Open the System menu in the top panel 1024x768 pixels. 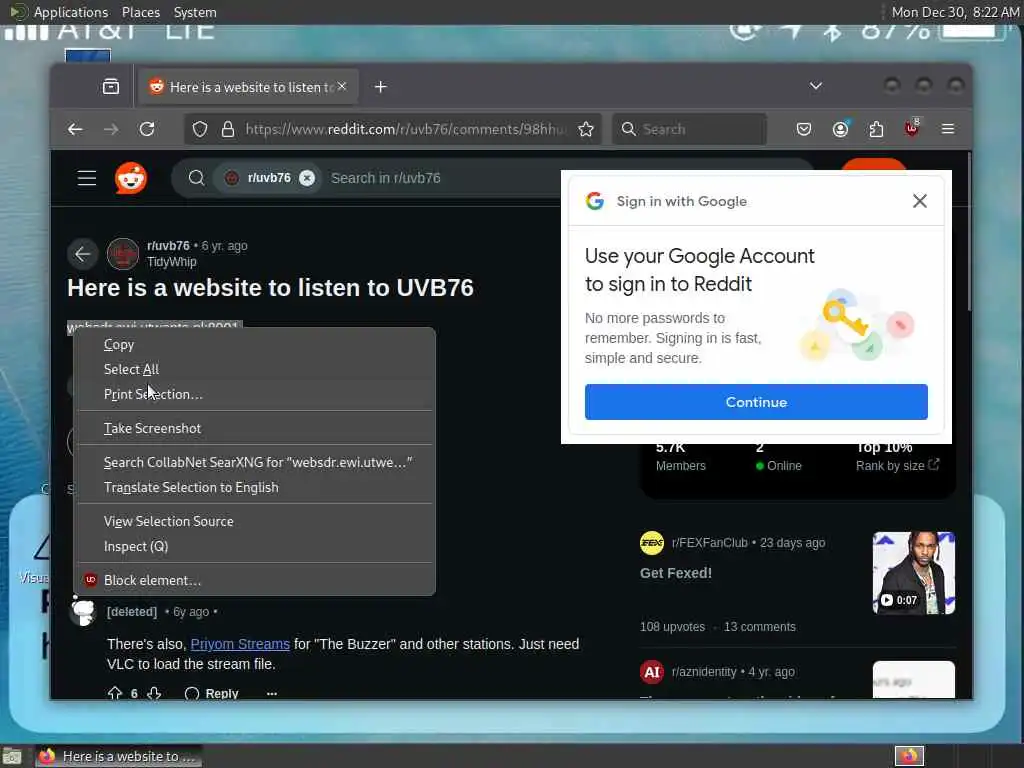[x=195, y=12]
